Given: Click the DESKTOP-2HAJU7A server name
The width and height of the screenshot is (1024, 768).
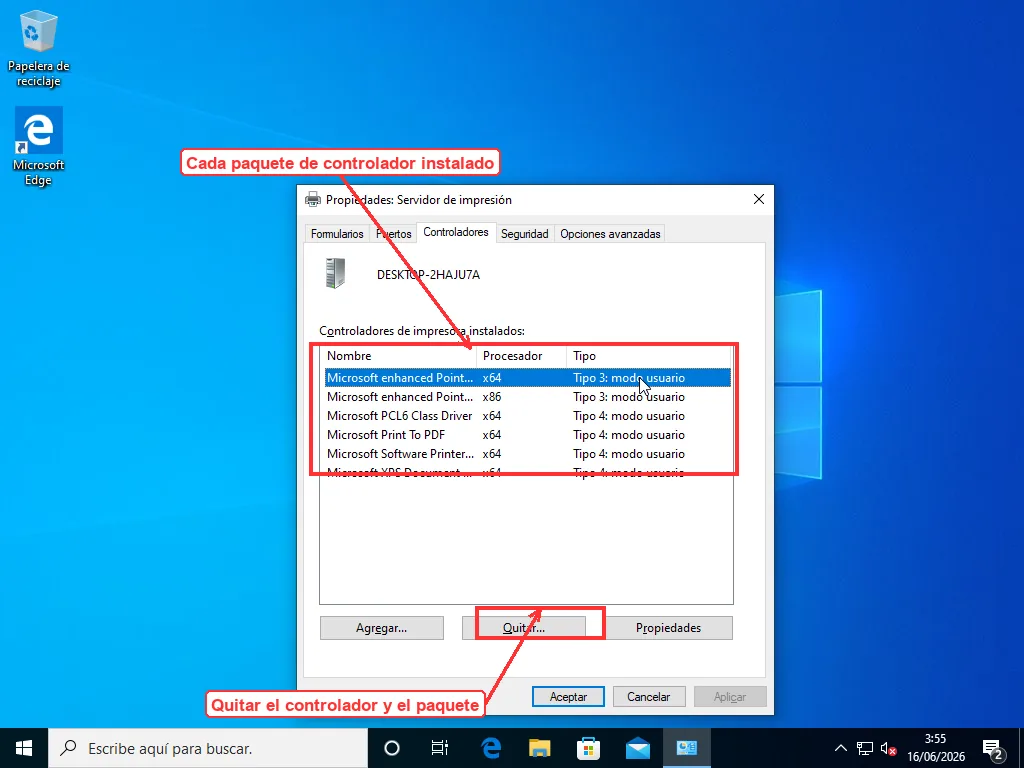Looking at the screenshot, I should click(x=428, y=275).
